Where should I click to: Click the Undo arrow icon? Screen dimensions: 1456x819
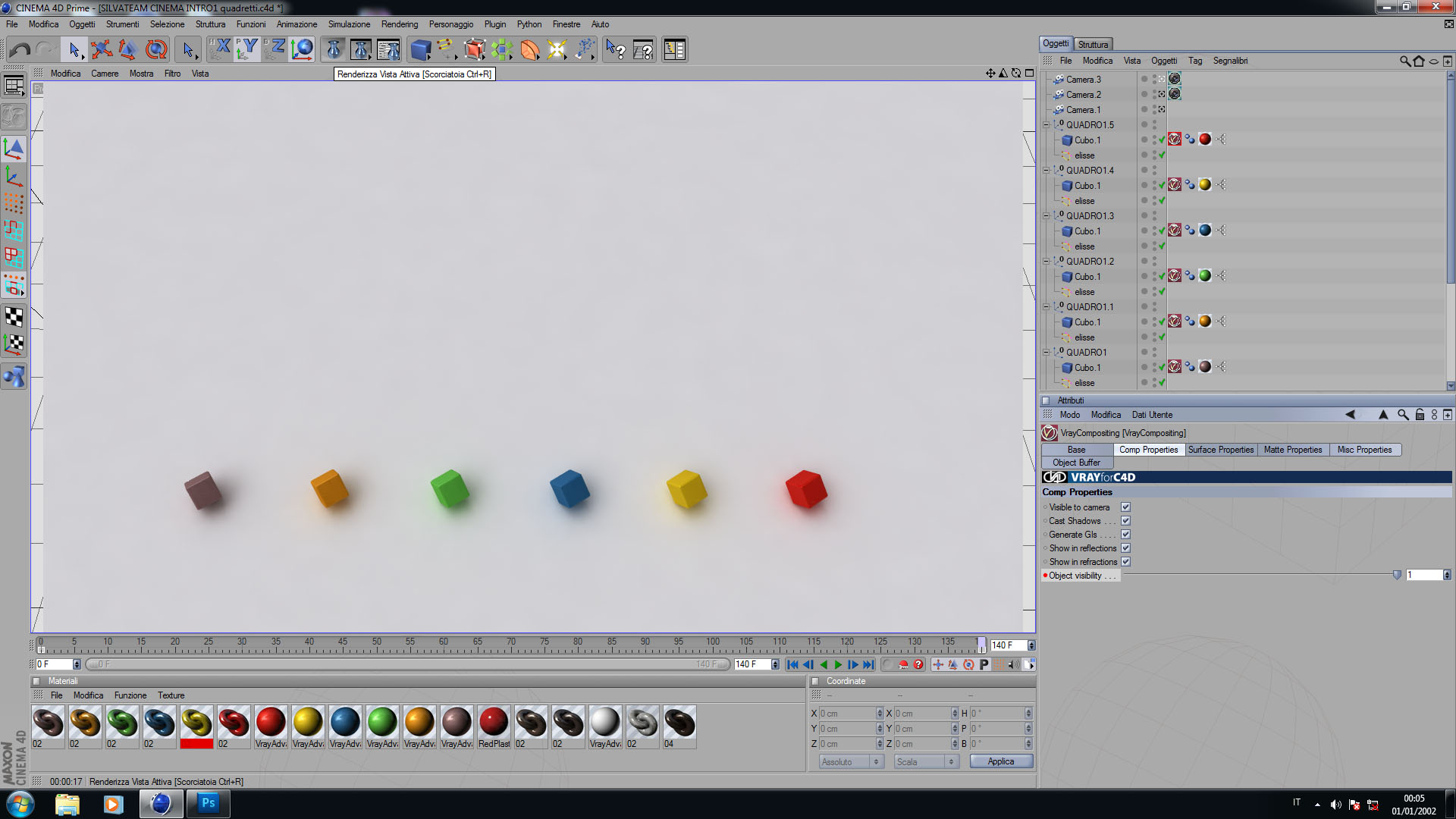click(x=20, y=50)
